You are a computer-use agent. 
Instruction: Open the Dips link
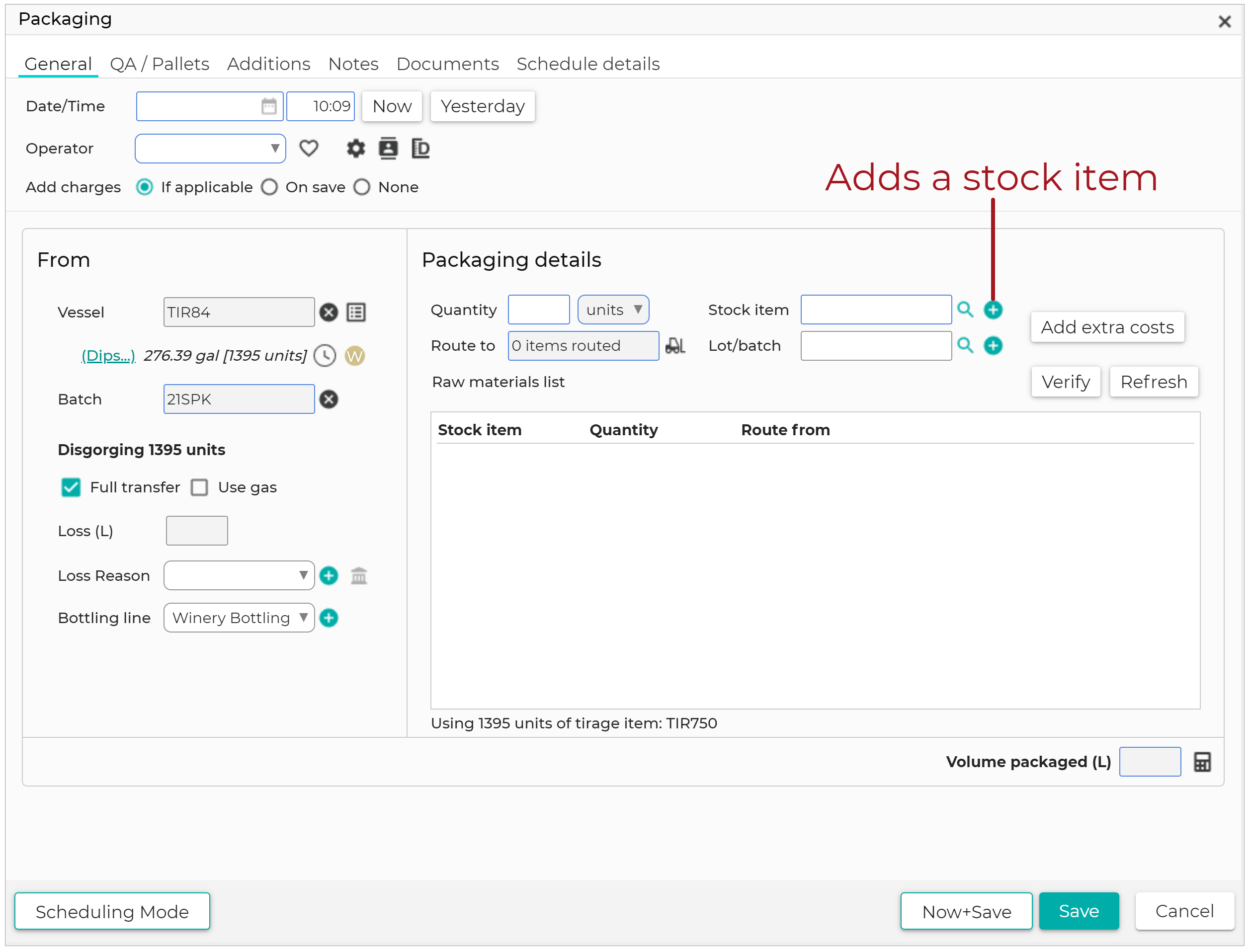click(x=108, y=356)
